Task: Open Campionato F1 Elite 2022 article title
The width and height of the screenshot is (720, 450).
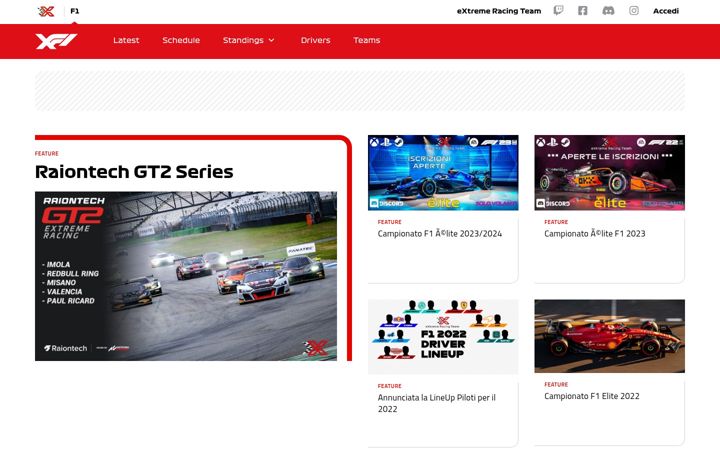Action: 591,396
